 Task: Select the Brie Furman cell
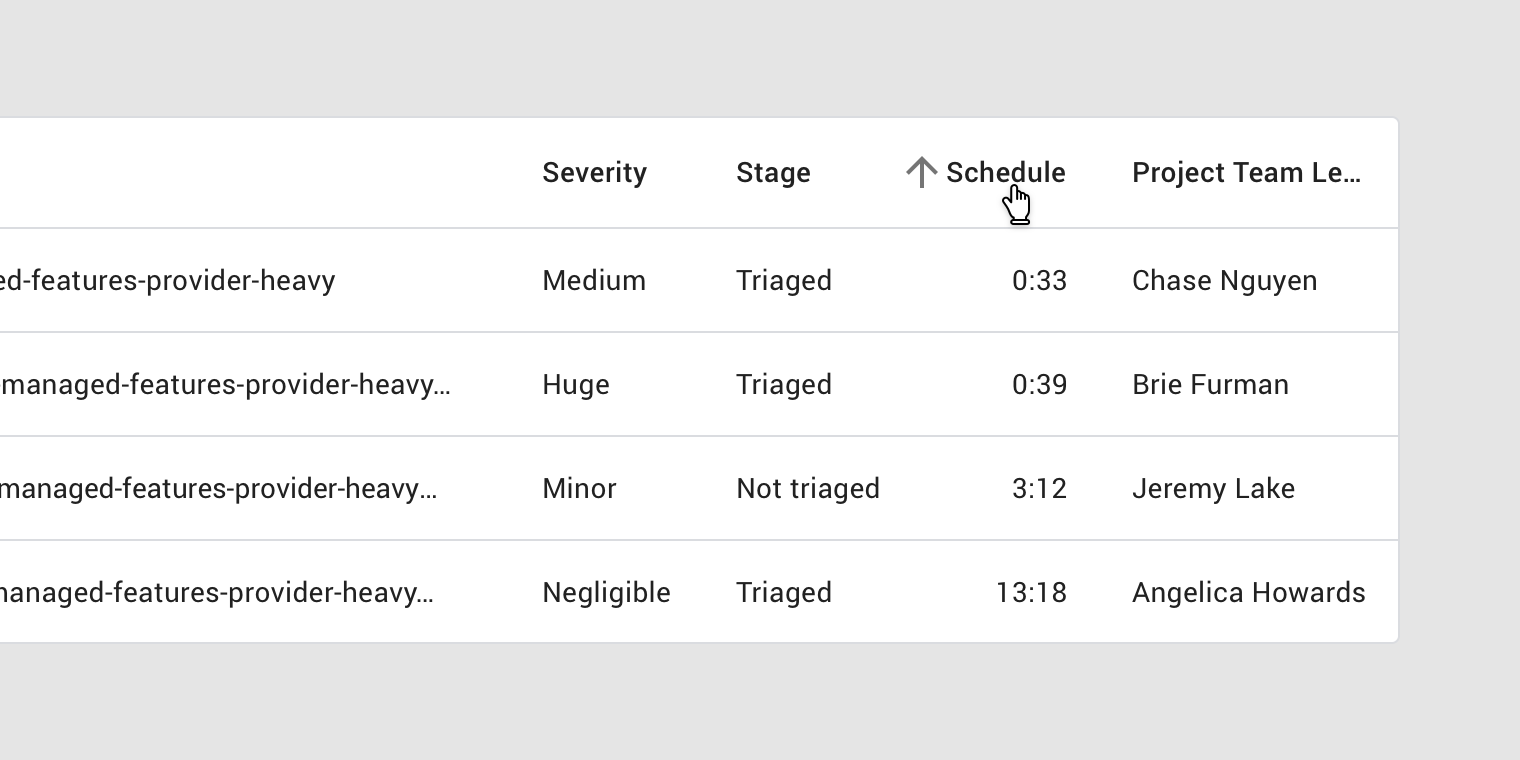coord(1210,385)
